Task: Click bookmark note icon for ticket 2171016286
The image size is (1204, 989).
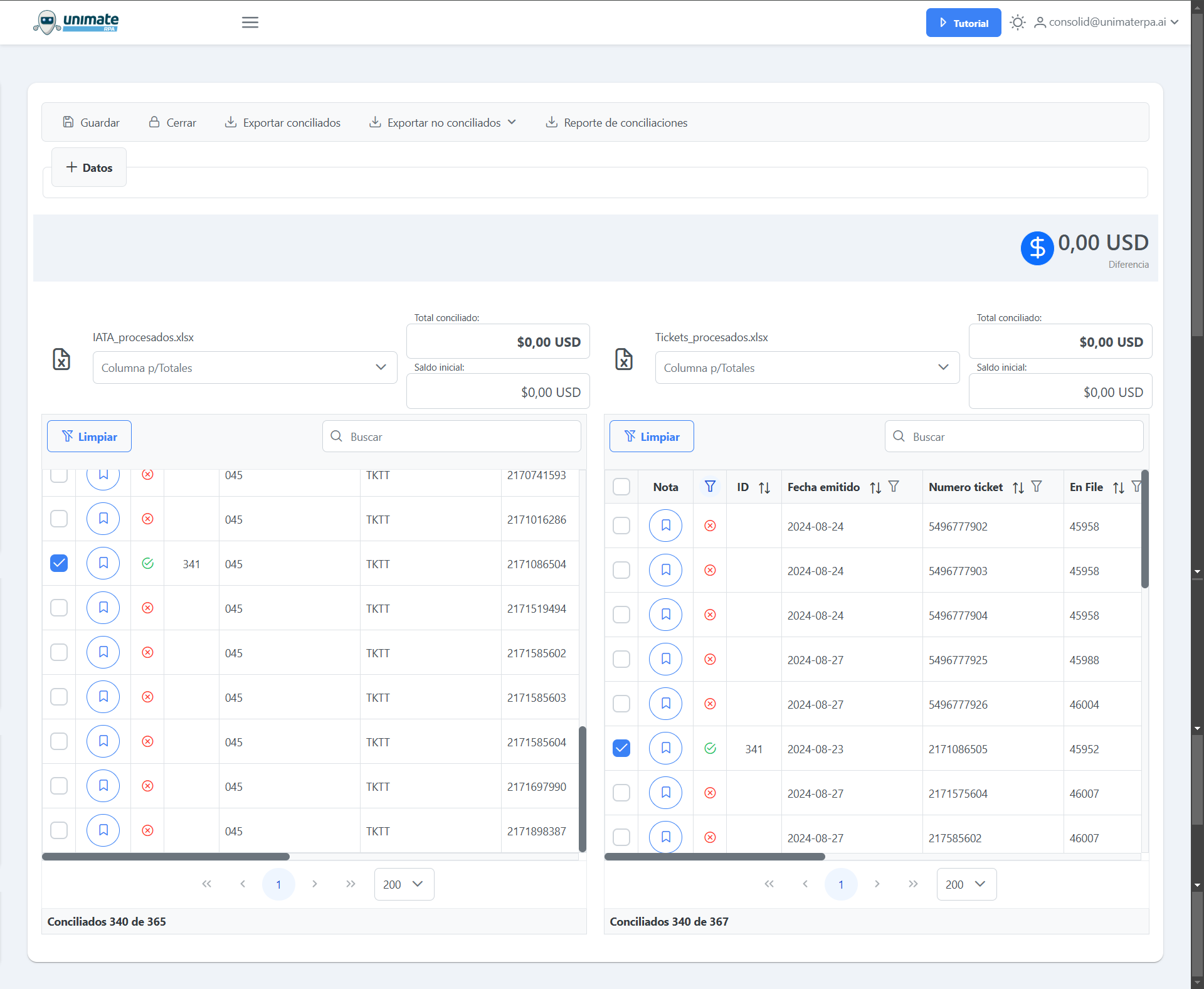Action: coord(103,519)
